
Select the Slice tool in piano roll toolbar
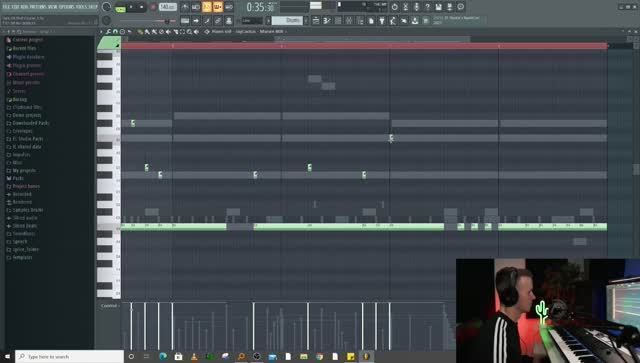tap(176, 31)
